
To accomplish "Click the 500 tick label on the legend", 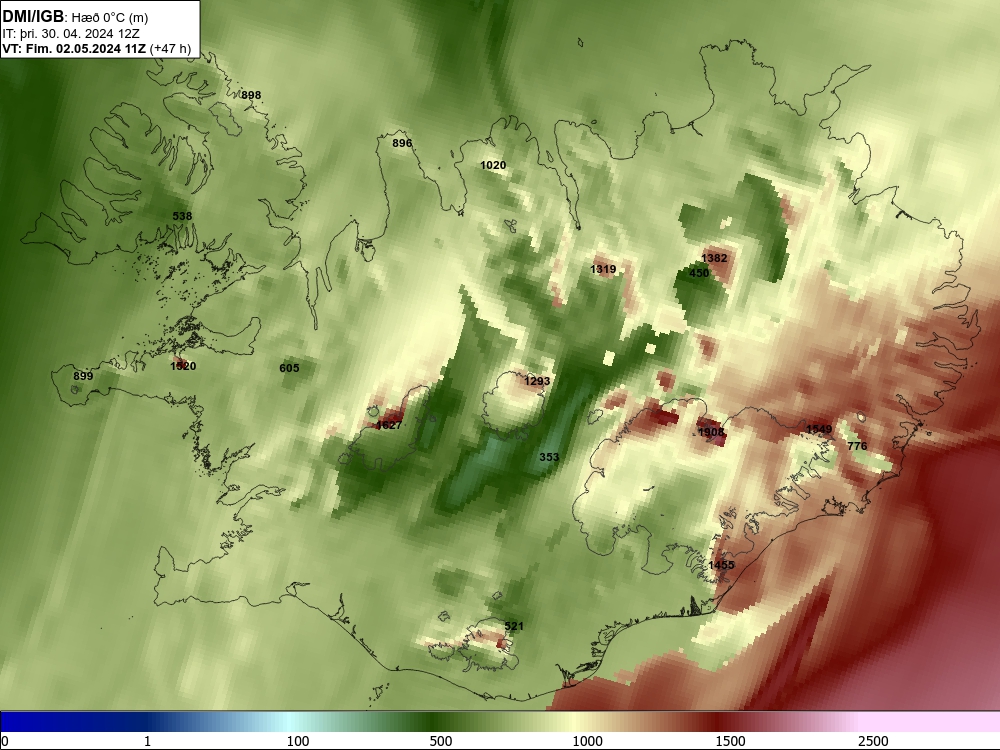I will click(441, 741).
